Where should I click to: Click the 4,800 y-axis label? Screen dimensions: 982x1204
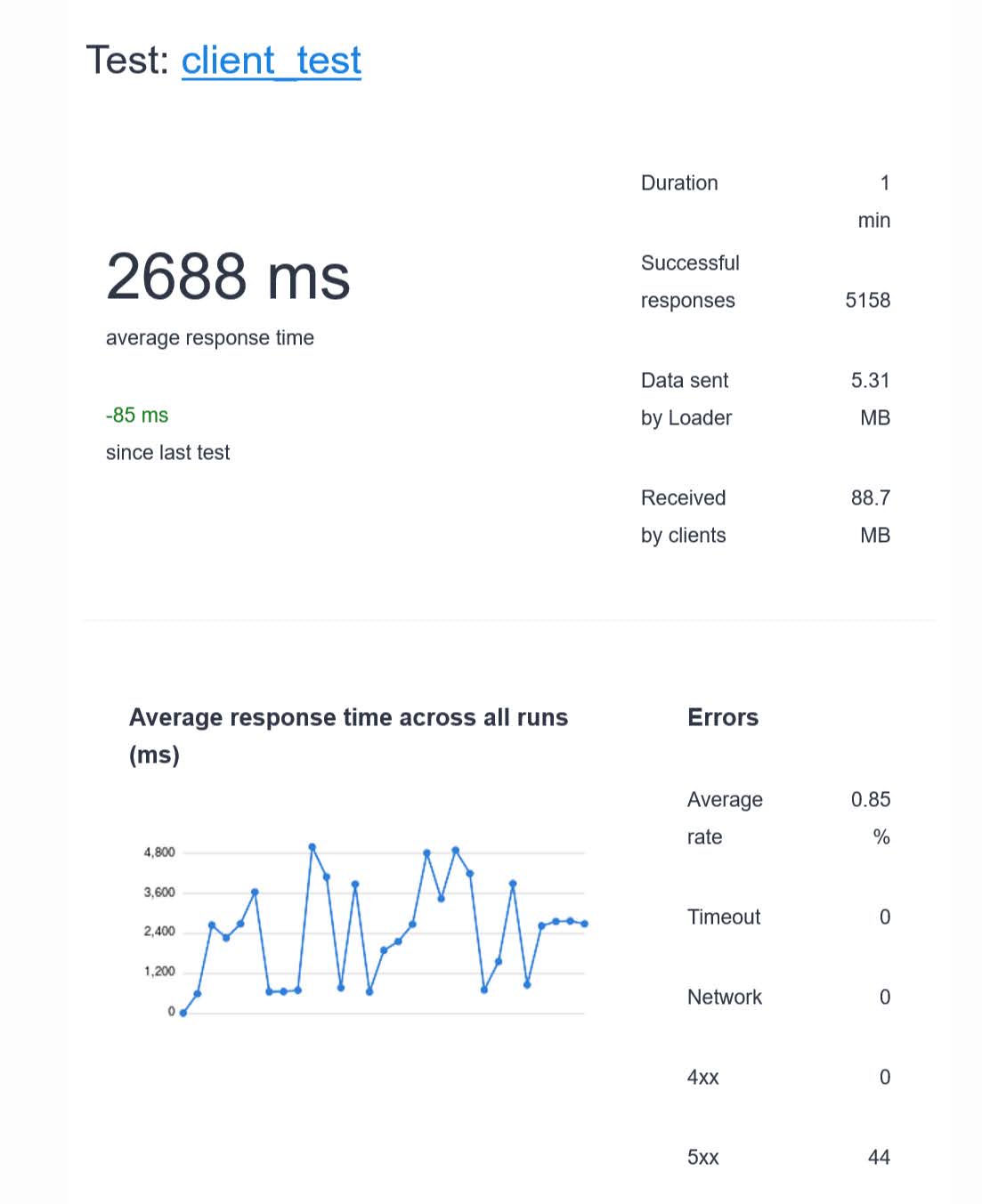[x=159, y=852]
